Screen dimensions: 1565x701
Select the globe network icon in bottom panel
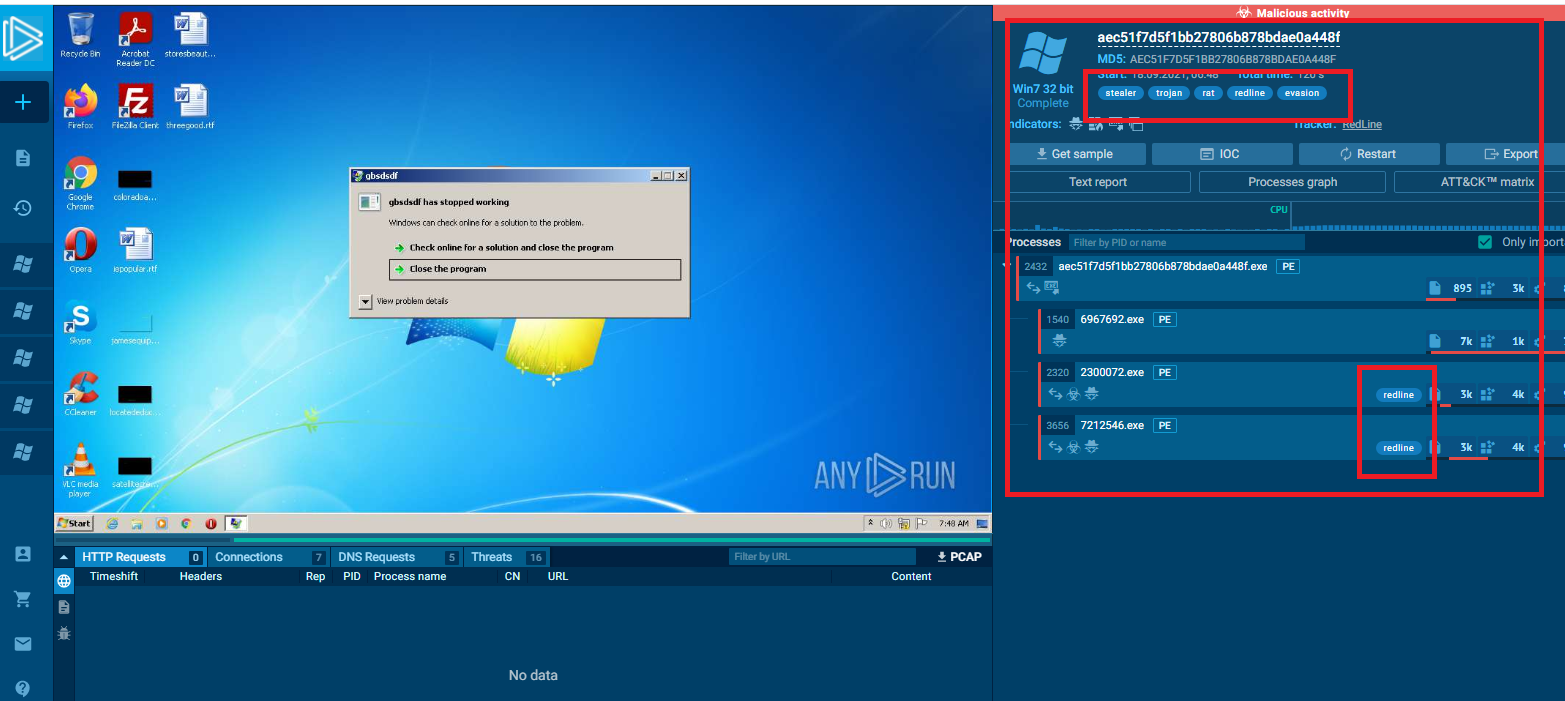click(64, 581)
